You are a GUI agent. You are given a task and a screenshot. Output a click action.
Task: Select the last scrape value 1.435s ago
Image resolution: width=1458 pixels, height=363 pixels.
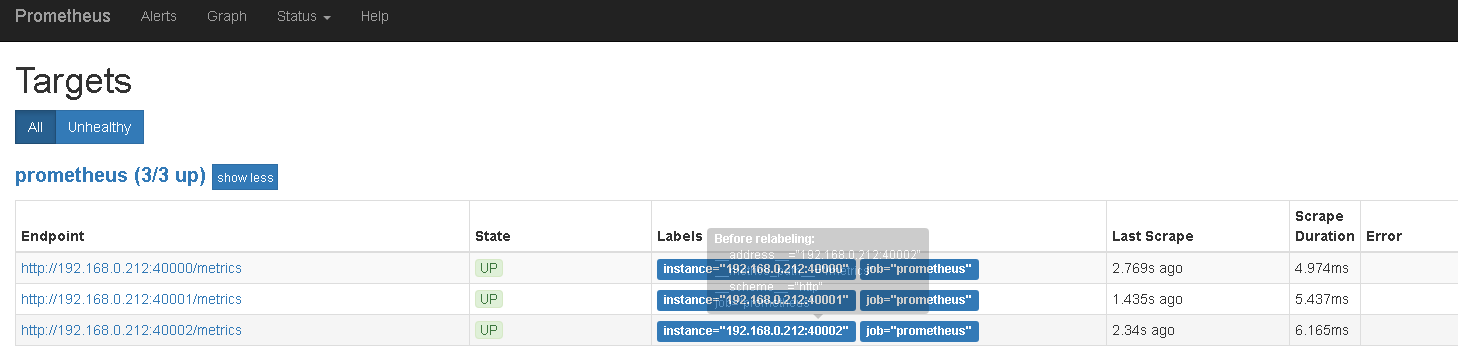(1147, 299)
